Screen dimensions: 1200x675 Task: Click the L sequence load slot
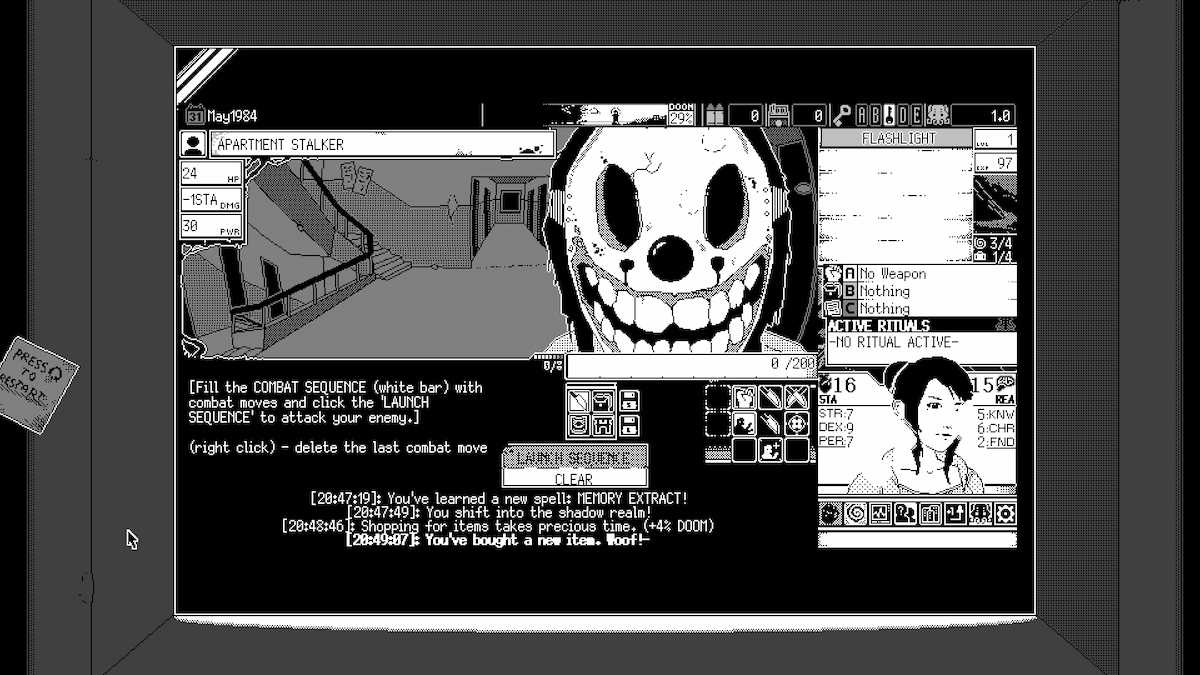(x=630, y=425)
